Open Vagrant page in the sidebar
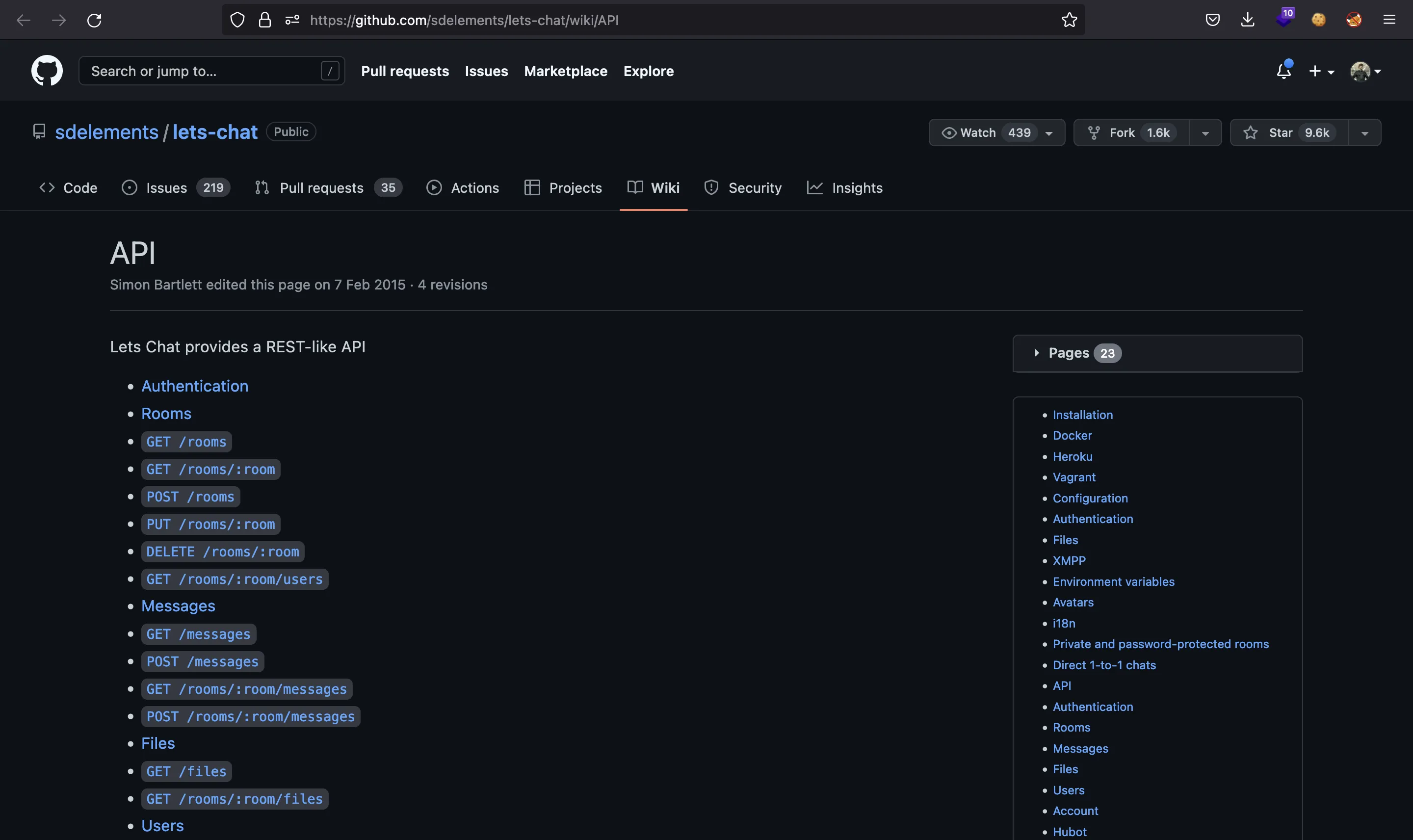Image resolution: width=1413 pixels, height=840 pixels. [x=1073, y=477]
